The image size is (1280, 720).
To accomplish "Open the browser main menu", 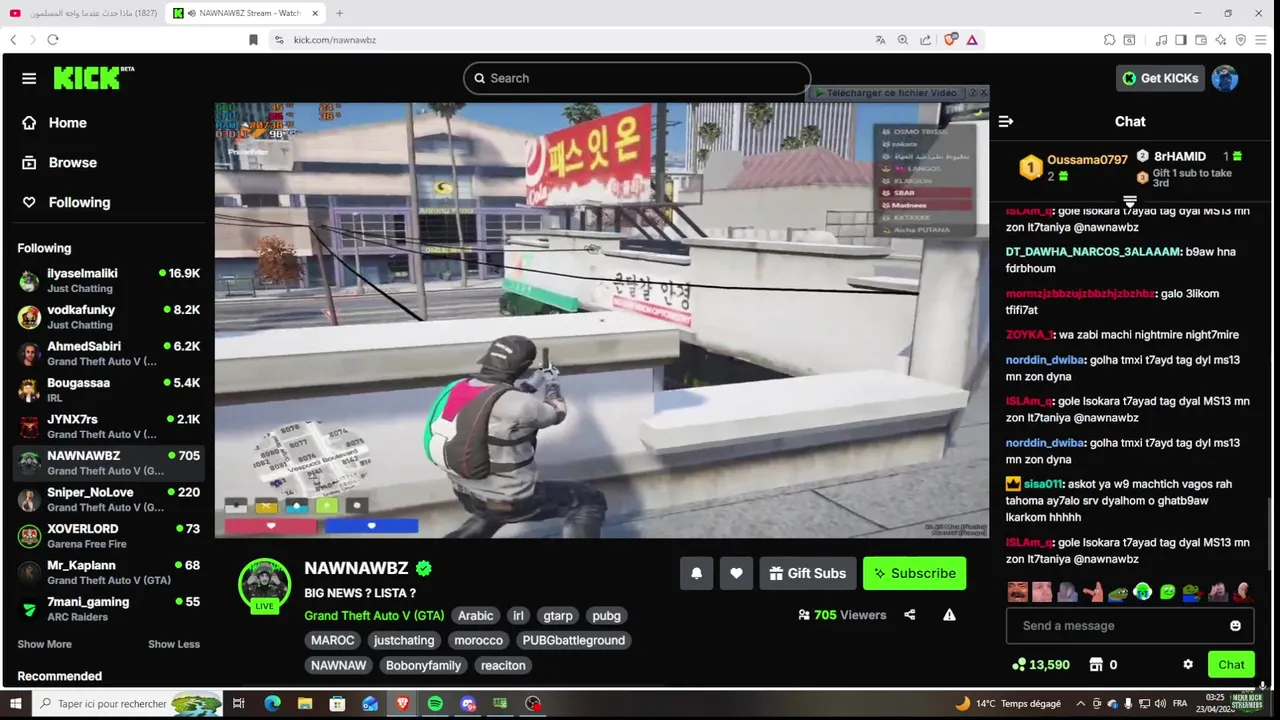I will (1263, 40).
